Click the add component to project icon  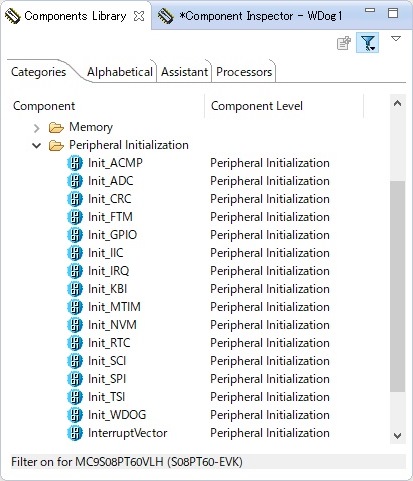point(344,43)
